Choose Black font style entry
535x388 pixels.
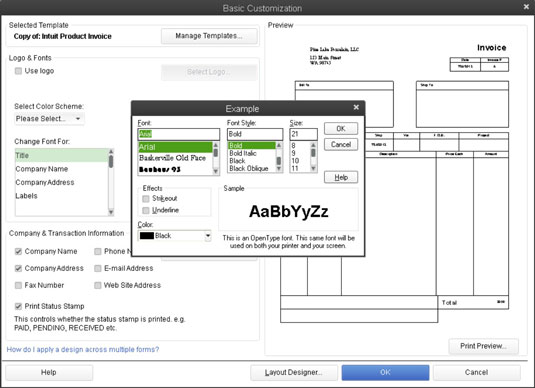pos(251,161)
